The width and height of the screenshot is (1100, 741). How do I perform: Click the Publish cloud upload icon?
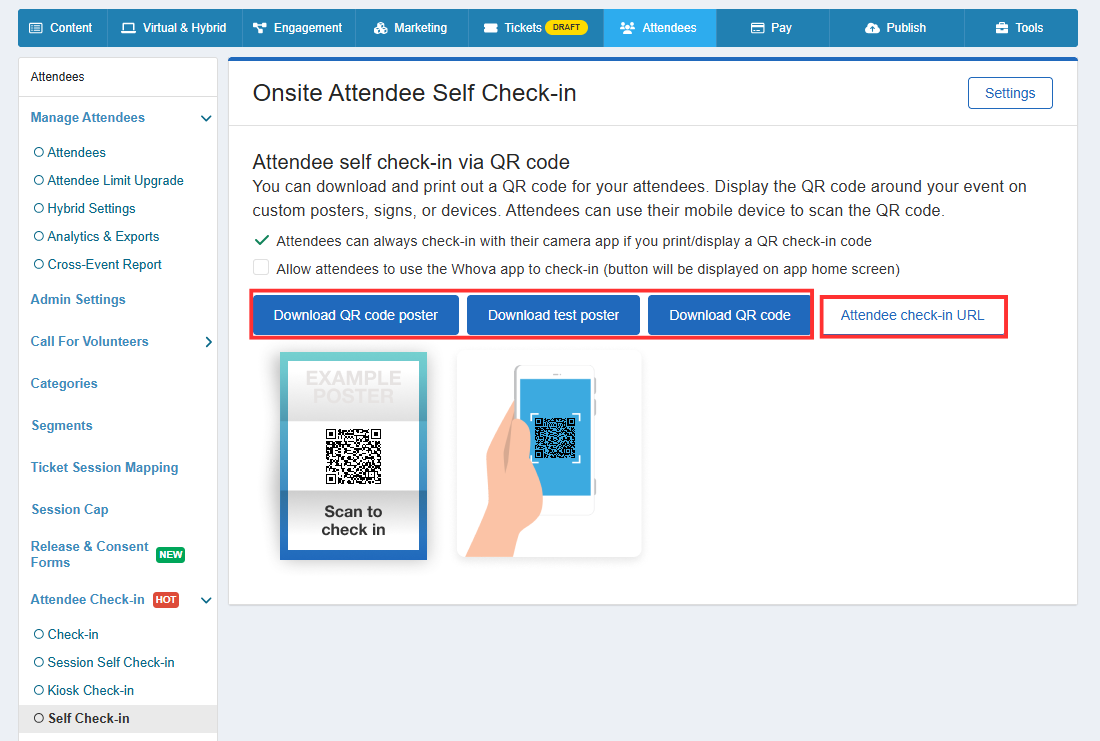(x=872, y=28)
